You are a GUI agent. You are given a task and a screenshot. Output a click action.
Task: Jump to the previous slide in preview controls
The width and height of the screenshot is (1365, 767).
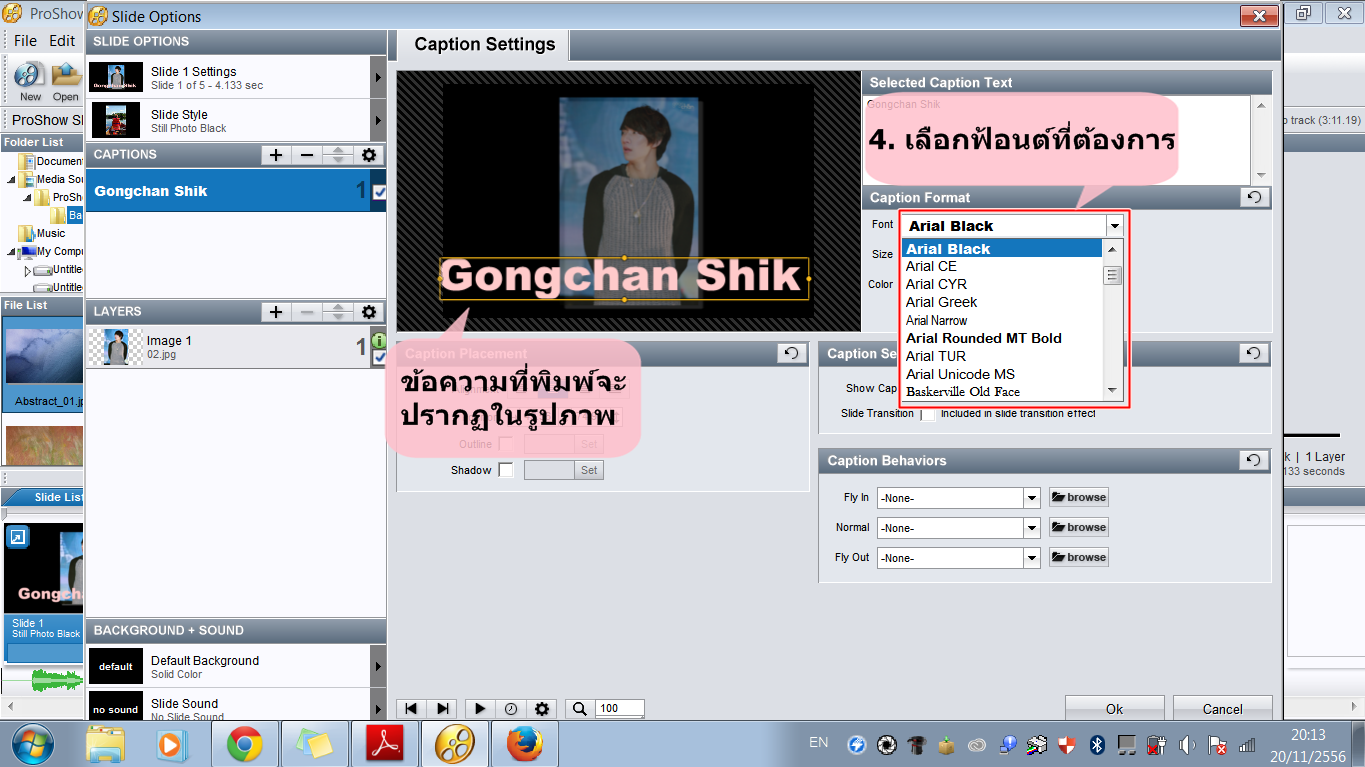[x=411, y=708]
